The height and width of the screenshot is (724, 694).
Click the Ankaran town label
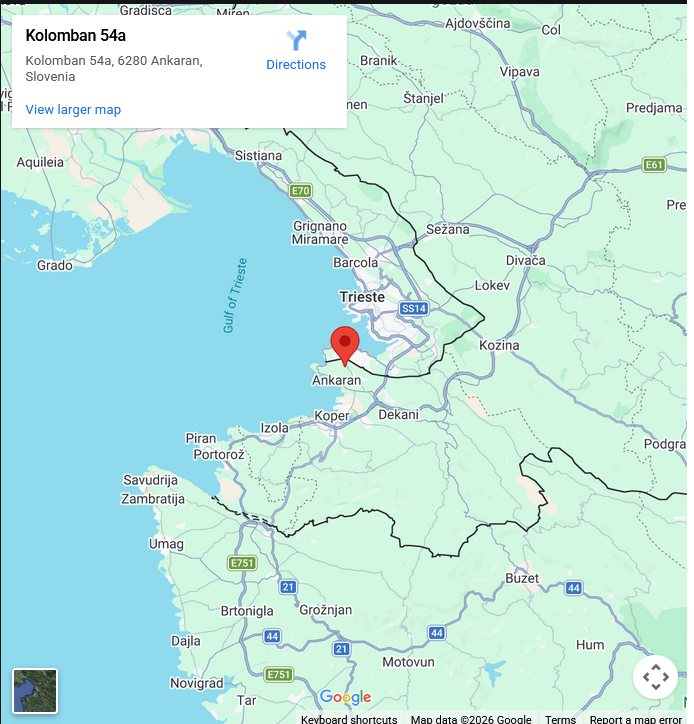tap(337, 380)
